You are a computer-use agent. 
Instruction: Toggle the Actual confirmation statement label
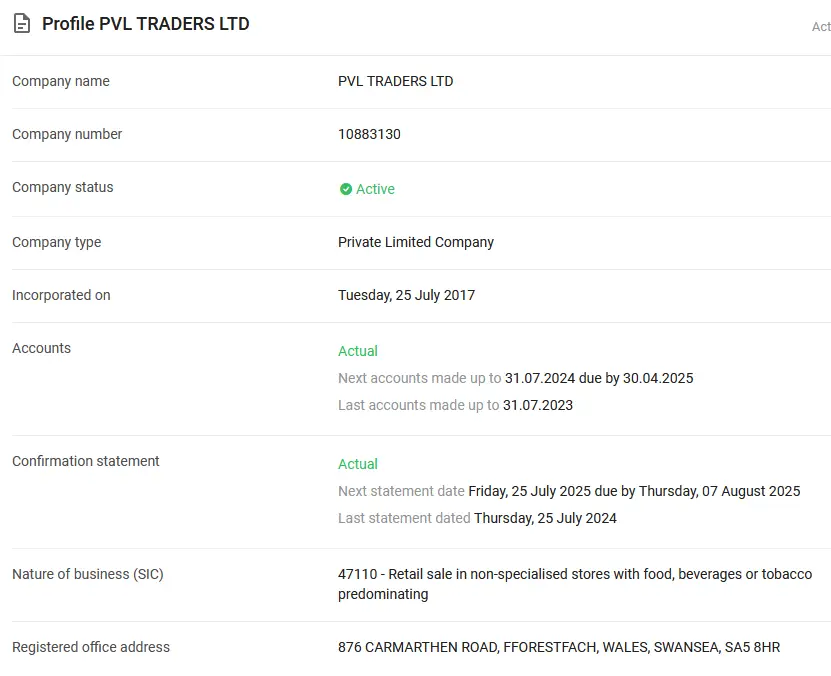(357, 464)
